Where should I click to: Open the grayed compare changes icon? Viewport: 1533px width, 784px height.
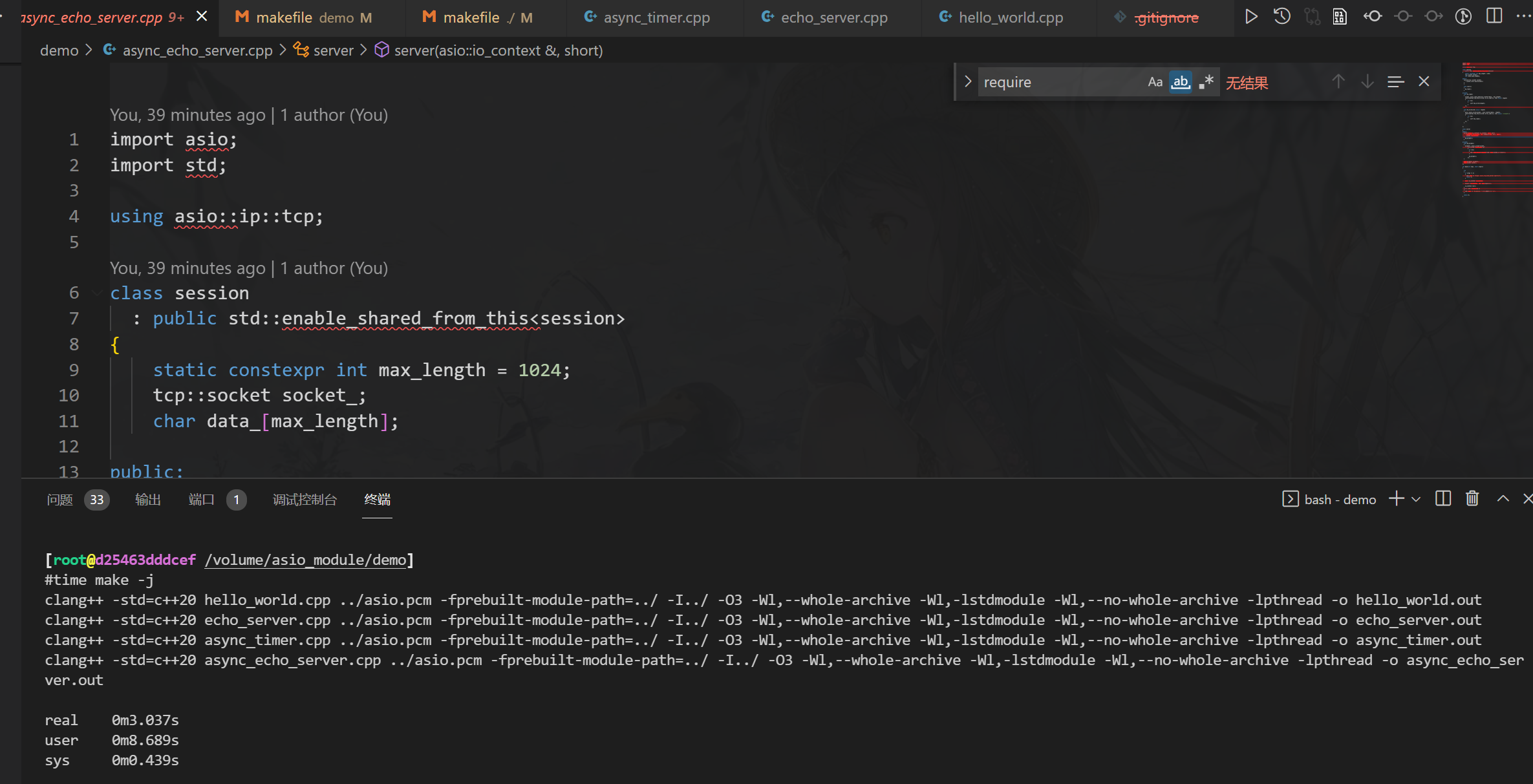pyautogui.click(x=1312, y=17)
